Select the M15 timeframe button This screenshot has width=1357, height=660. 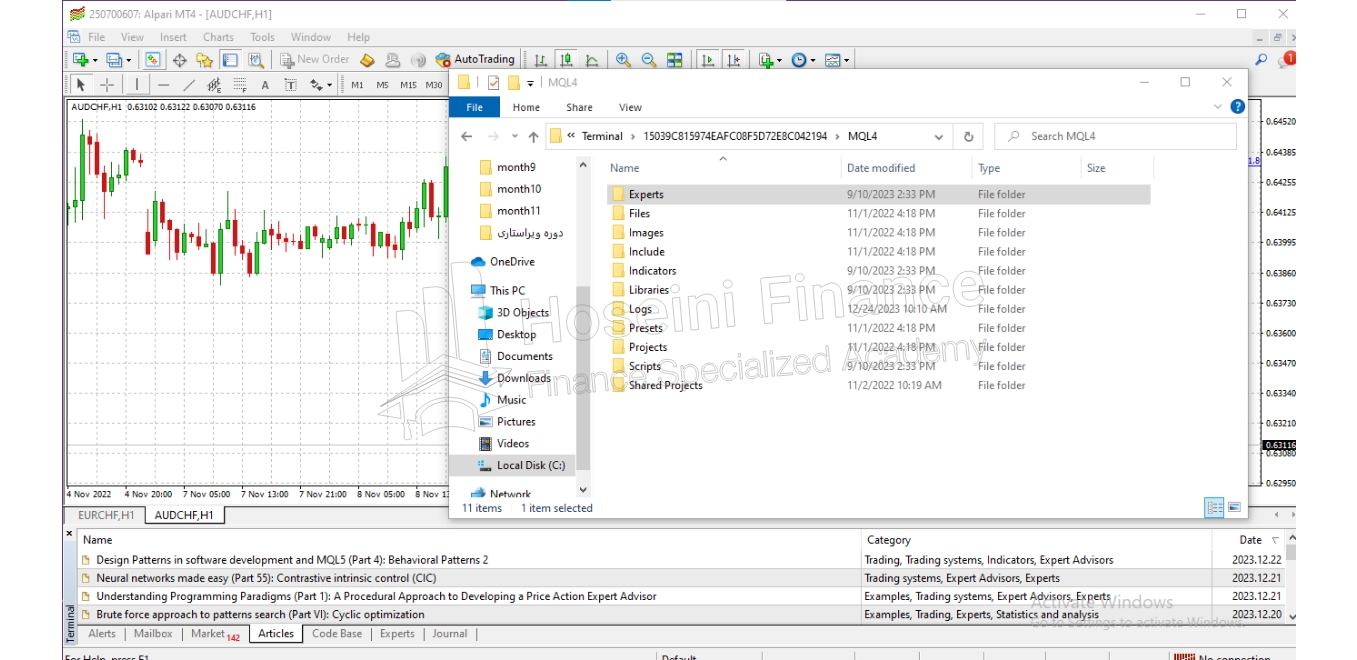click(x=408, y=85)
